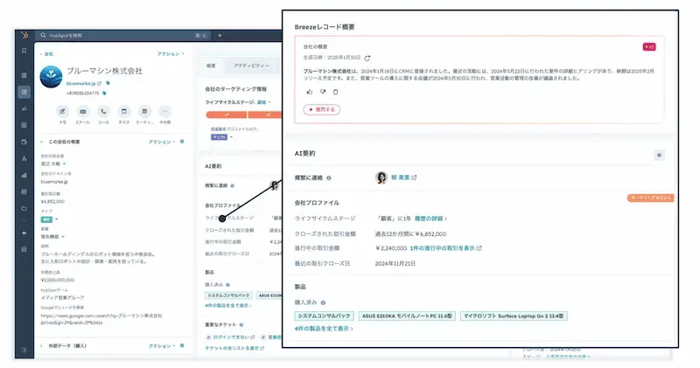
Task: Click info icon beside 購入済み in enlarged panel
Action: 323,303
